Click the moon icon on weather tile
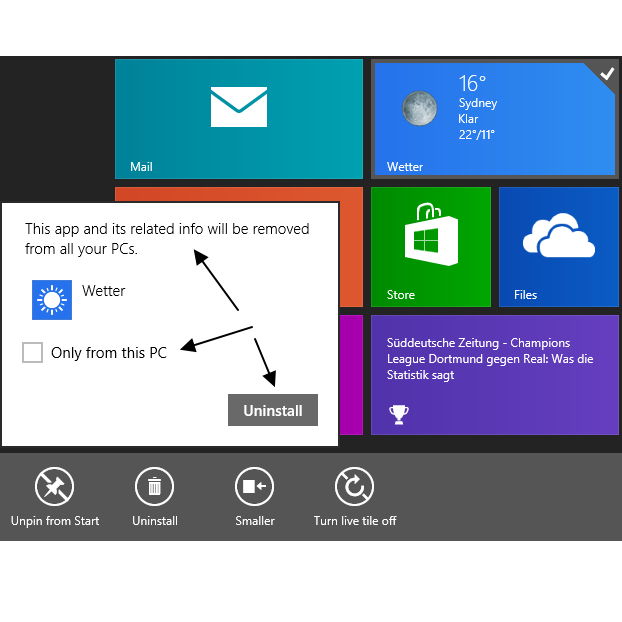Viewport: 622px width, 622px height. coord(419,108)
